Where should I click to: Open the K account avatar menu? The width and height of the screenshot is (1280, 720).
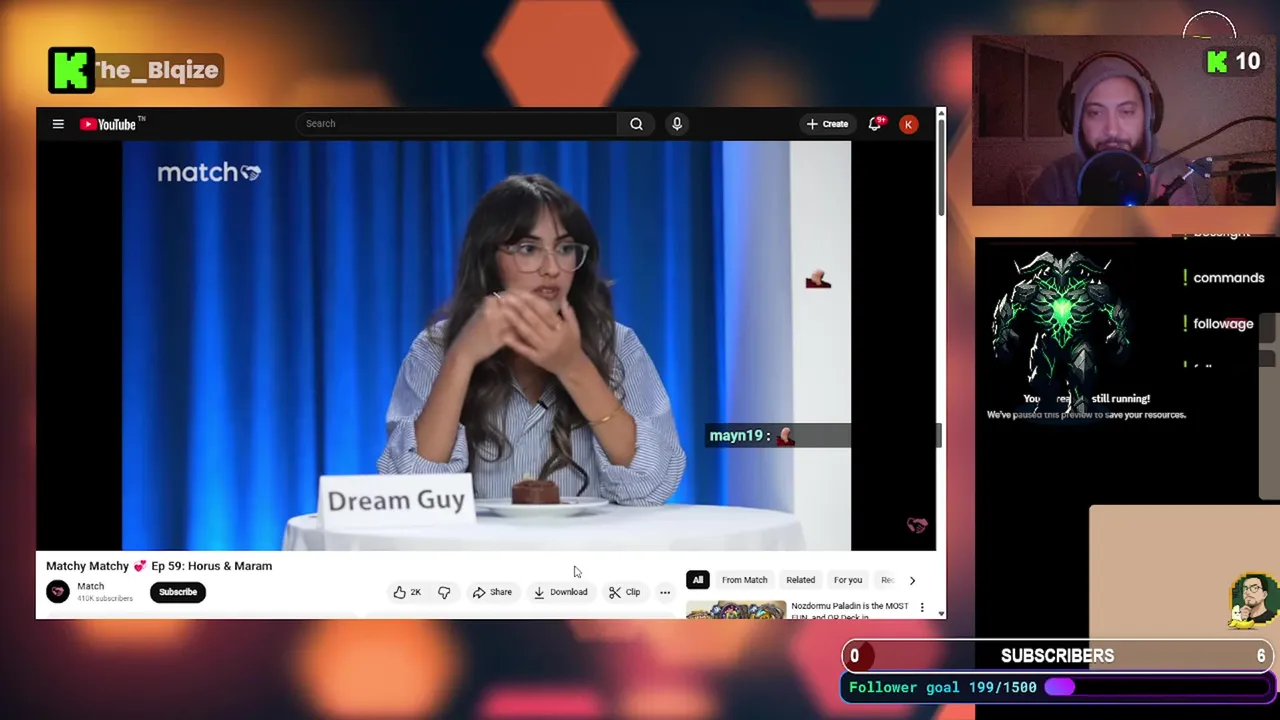908,124
